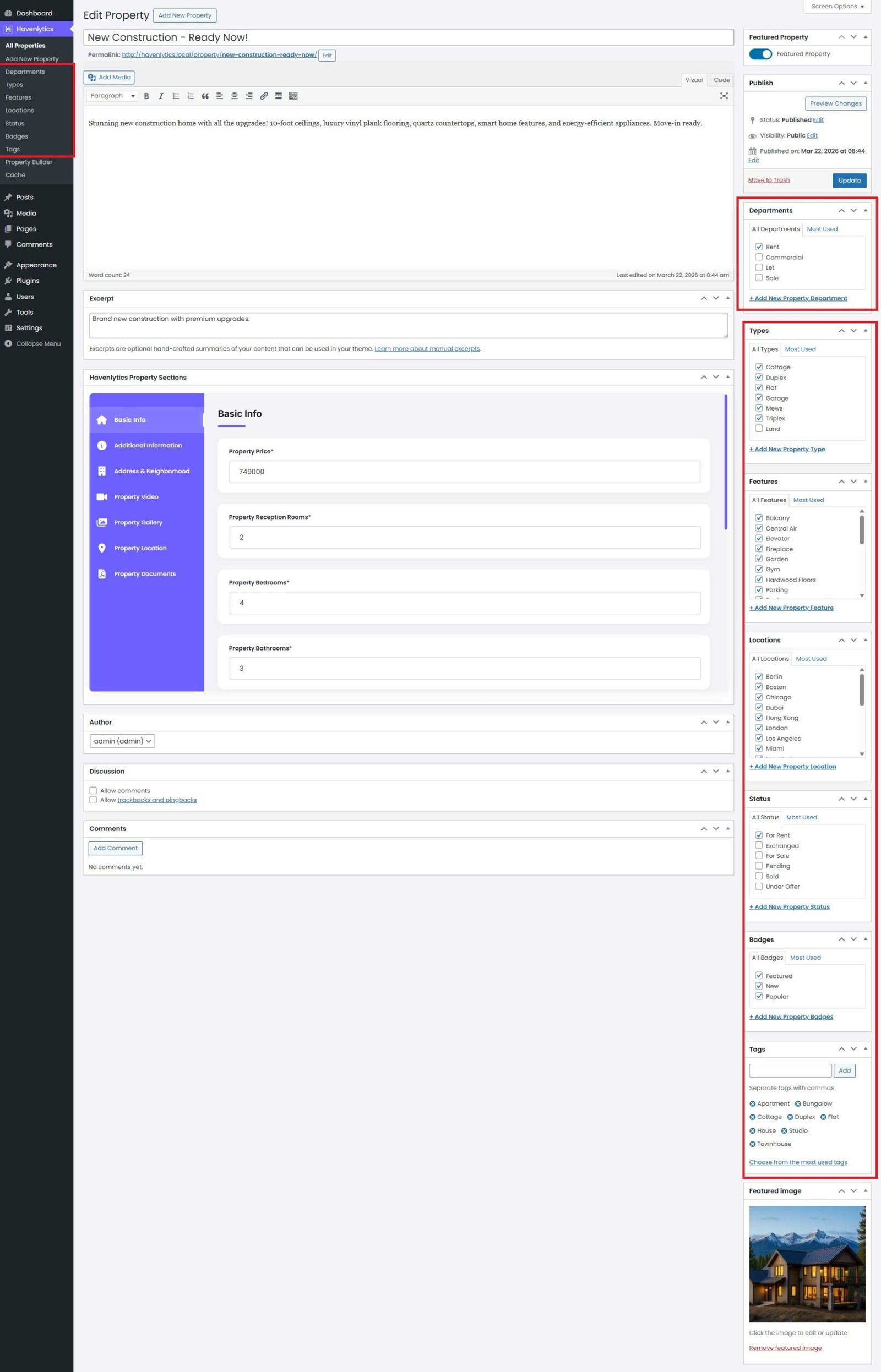
Task: Click the Insert link icon
Action: (x=264, y=96)
